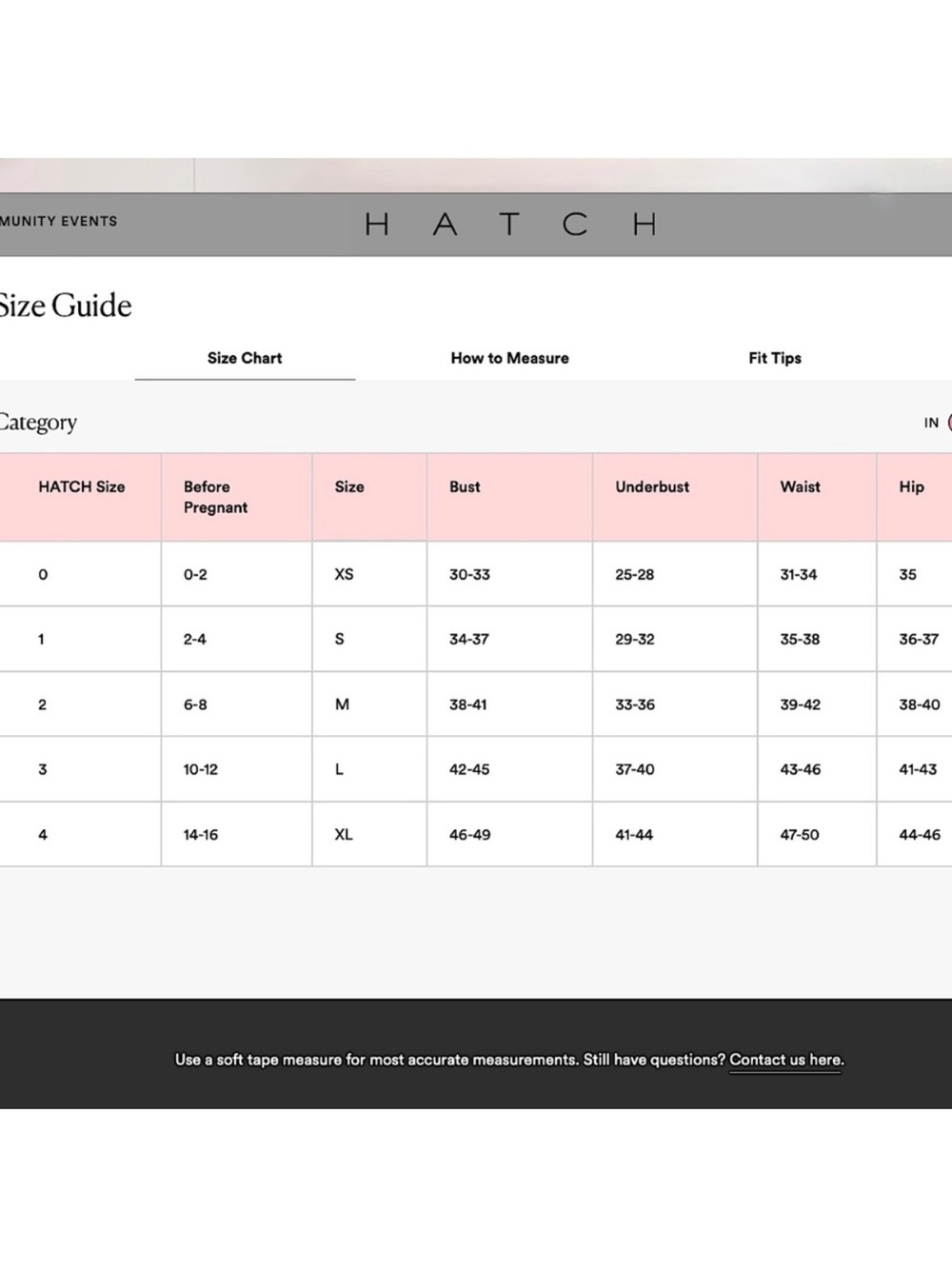Image resolution: width=952 pixels, height=1269 pixels.
Task: Click underbust value 25-28
Action: pyautogui.click(x=634, y=574)
